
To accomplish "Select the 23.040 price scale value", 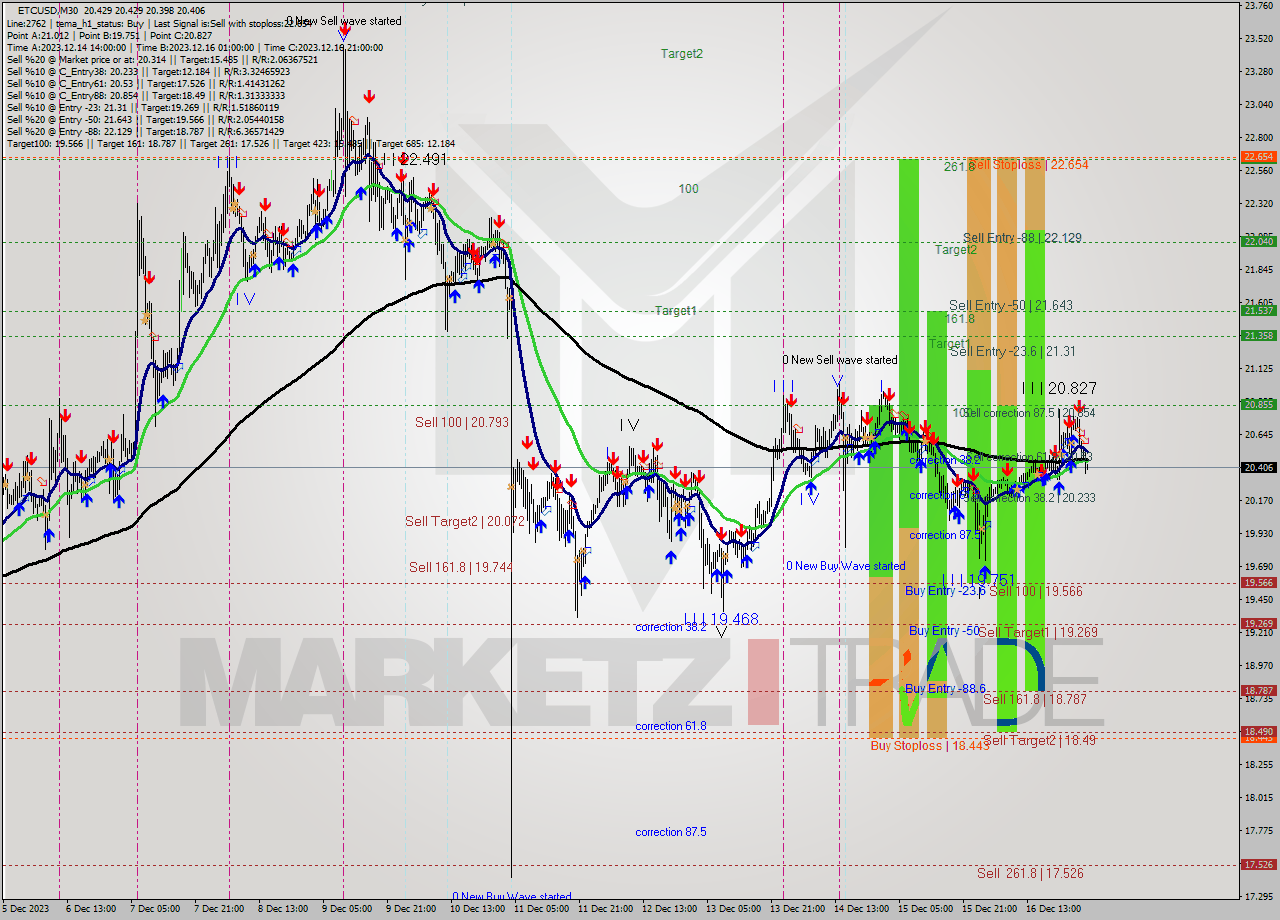I will click(x=1258, y=104).
